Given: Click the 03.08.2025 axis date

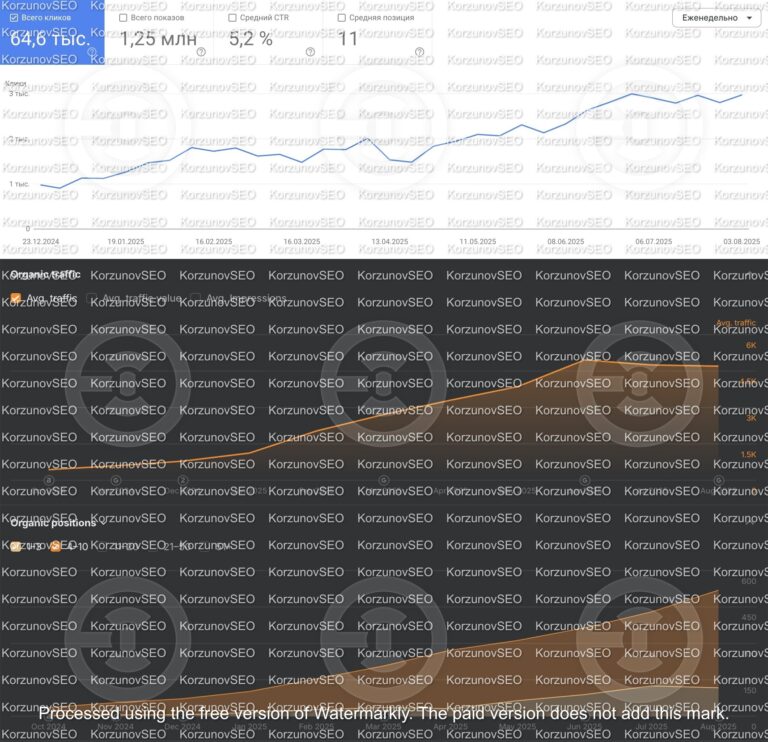Looking at the screenshot, I should [x=742, y=241].
